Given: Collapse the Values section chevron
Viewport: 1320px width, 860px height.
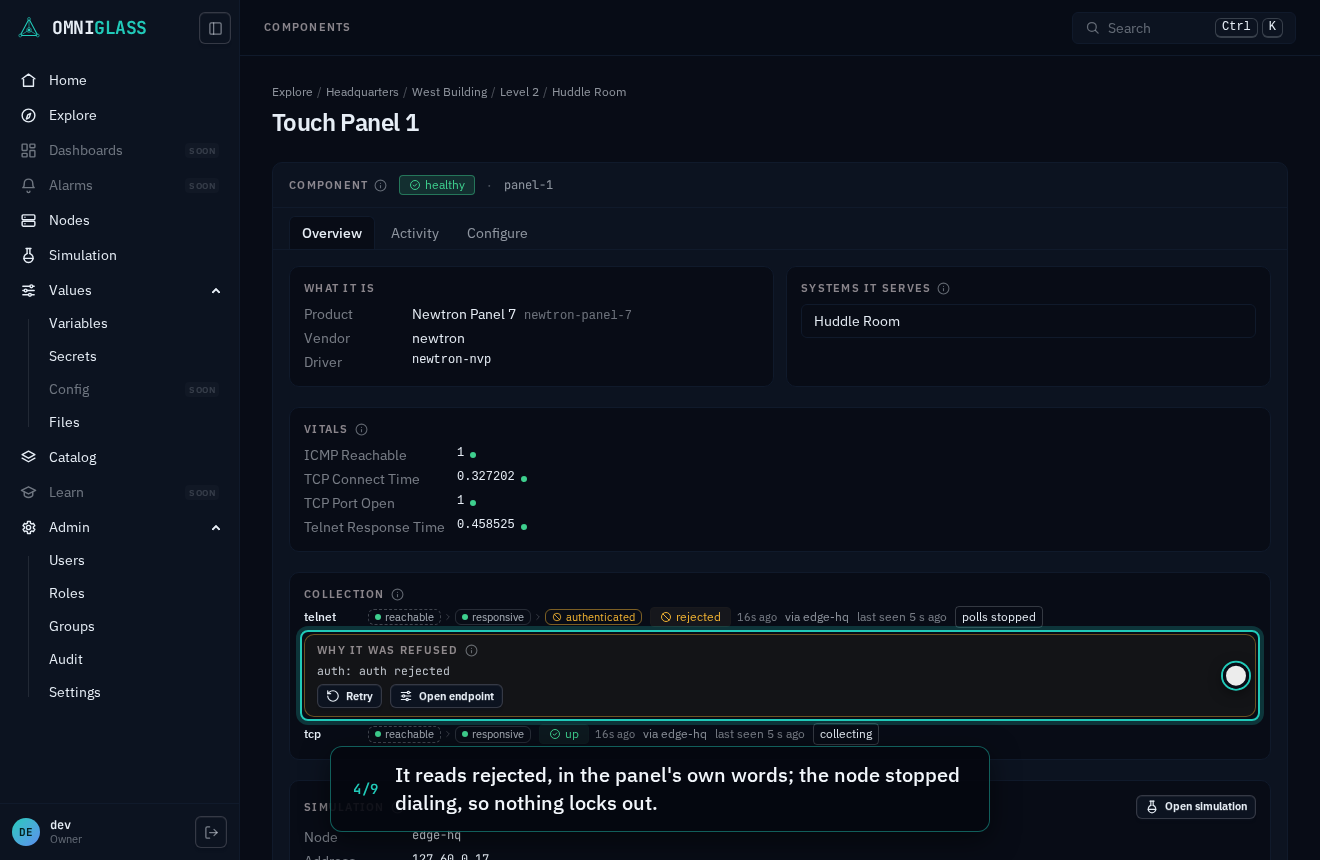Looking at the screenshot, I should click(x=216, y=290).
